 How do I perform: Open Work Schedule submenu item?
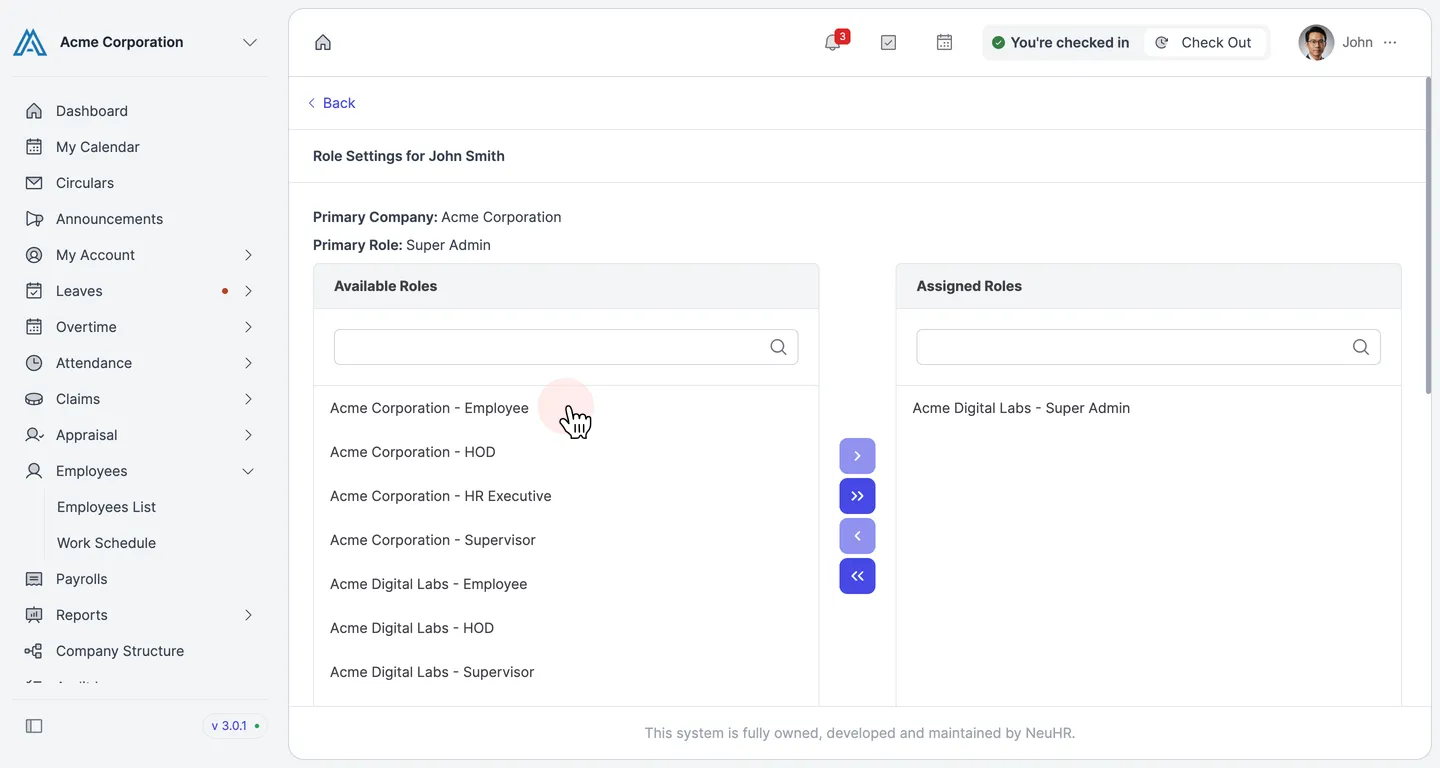tap(106, 543)
